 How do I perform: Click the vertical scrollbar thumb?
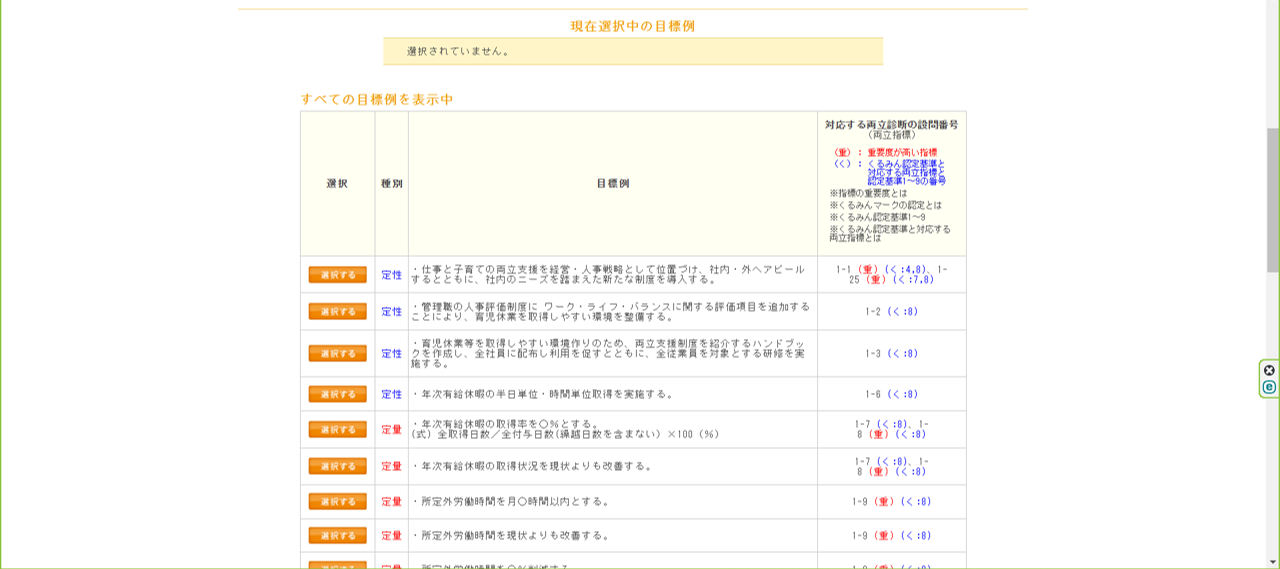coord(1272,200)
